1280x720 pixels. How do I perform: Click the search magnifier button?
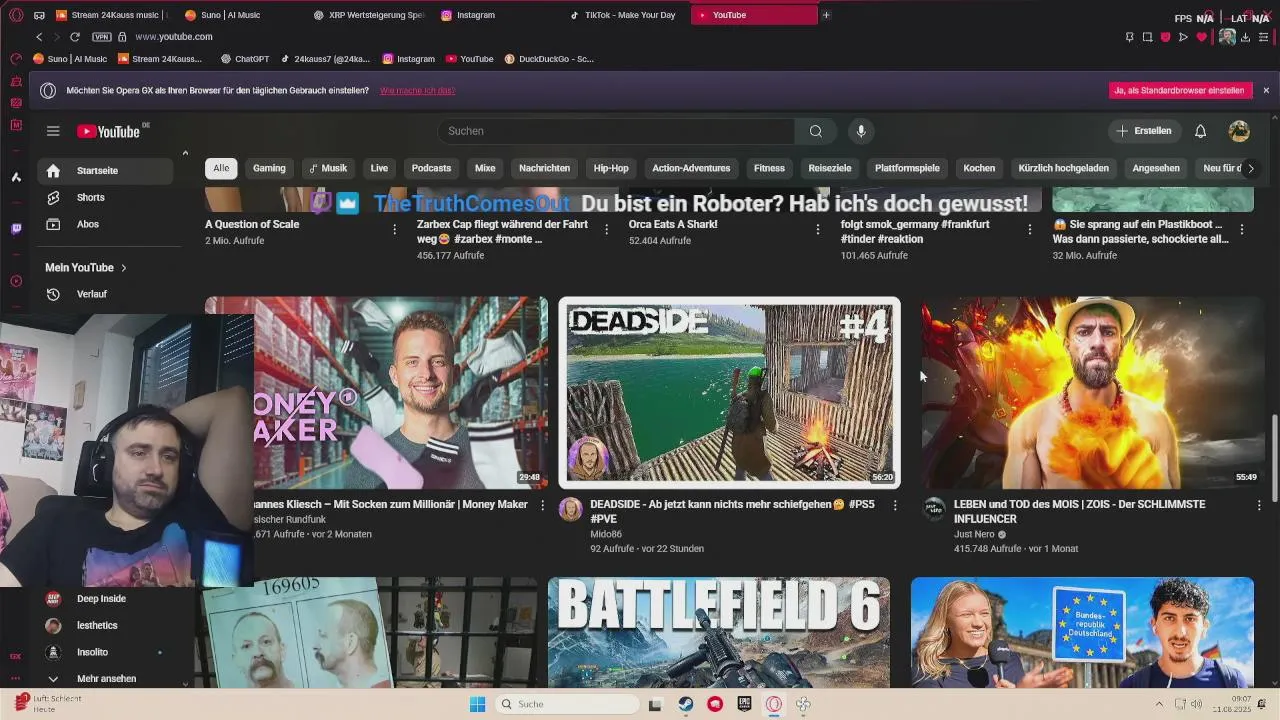(x=816, y=131)
